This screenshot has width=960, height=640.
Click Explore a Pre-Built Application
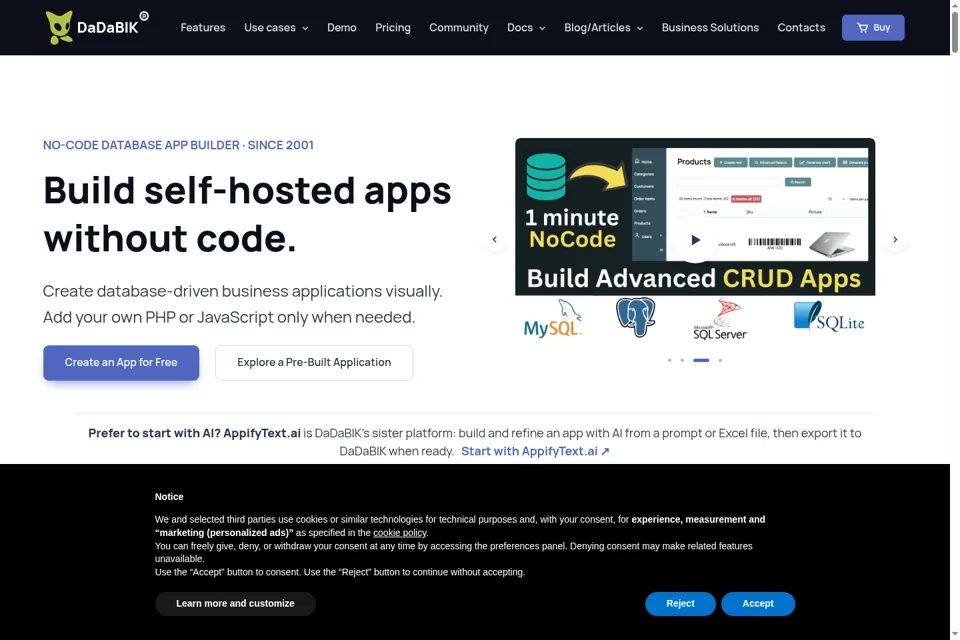pyautogui.click(x=314, y=363)
